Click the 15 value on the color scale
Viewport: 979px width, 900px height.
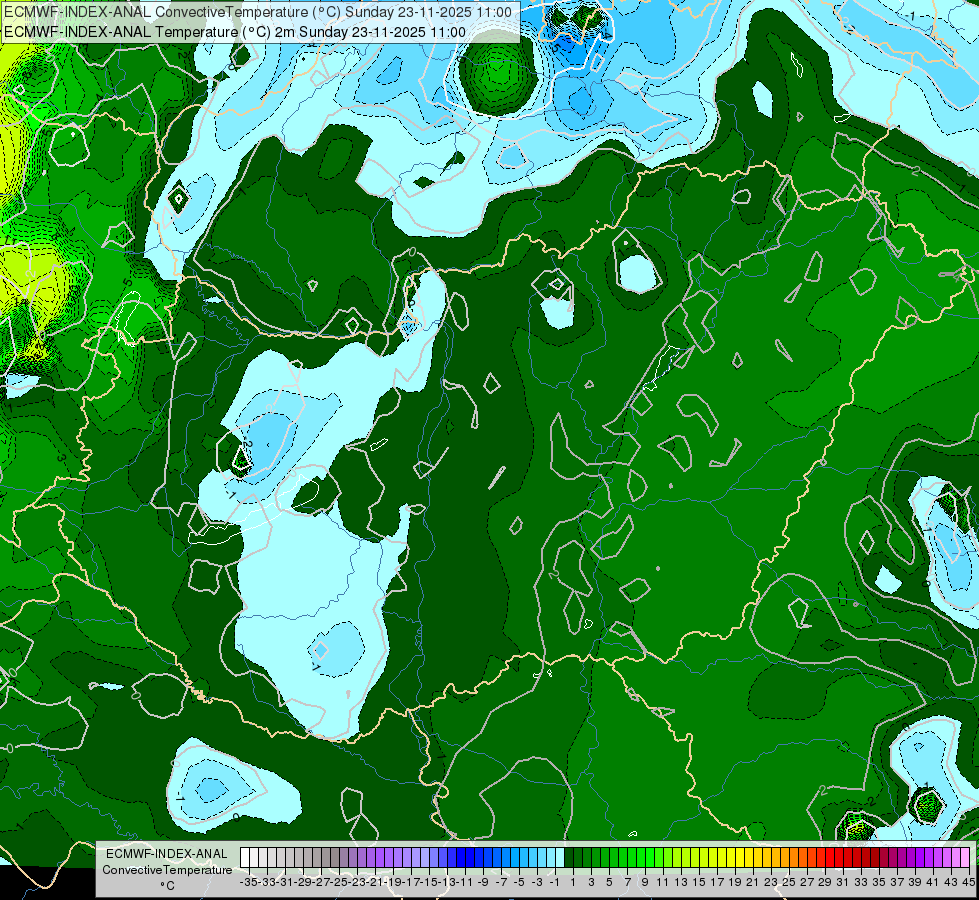699,883
